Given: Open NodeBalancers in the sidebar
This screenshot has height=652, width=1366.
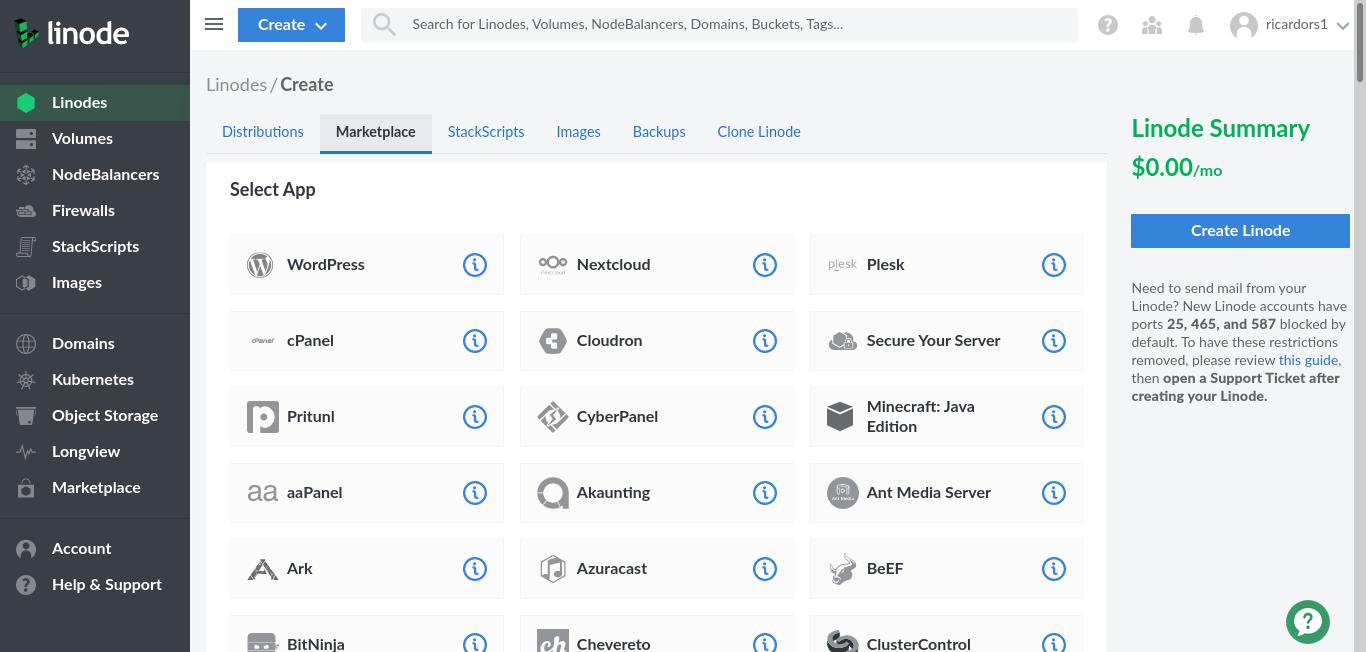Looking at the screenshot, I should 95,175.
